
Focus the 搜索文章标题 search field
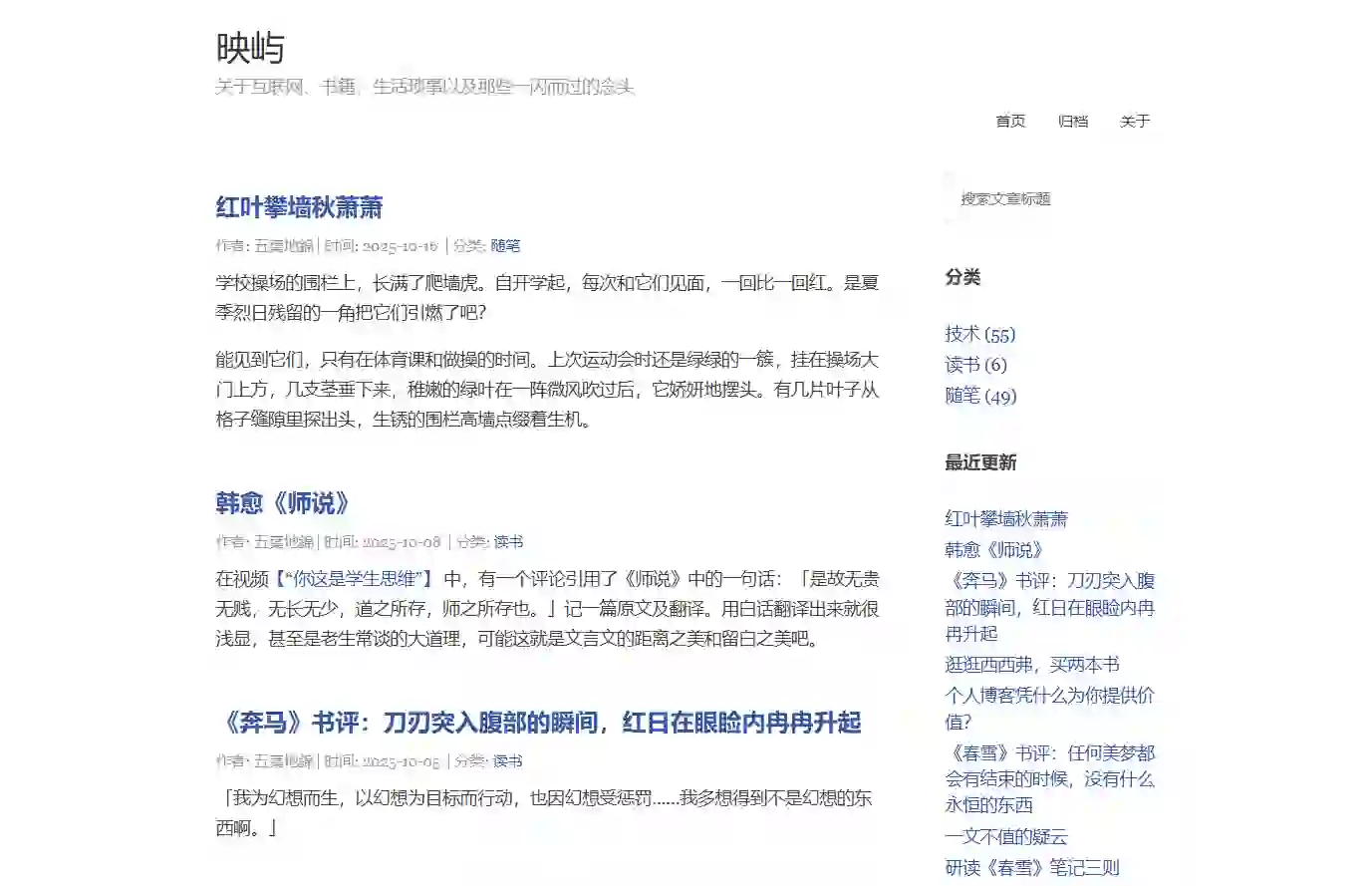1046,198
